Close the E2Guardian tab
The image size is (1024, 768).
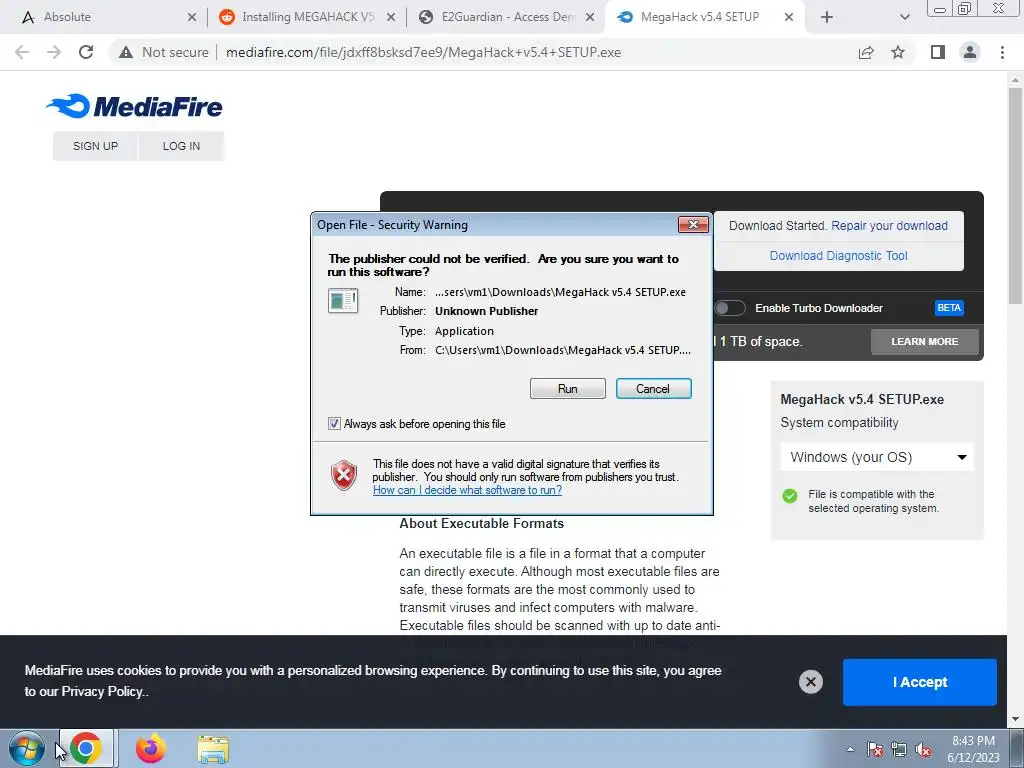tap(590, 17)
